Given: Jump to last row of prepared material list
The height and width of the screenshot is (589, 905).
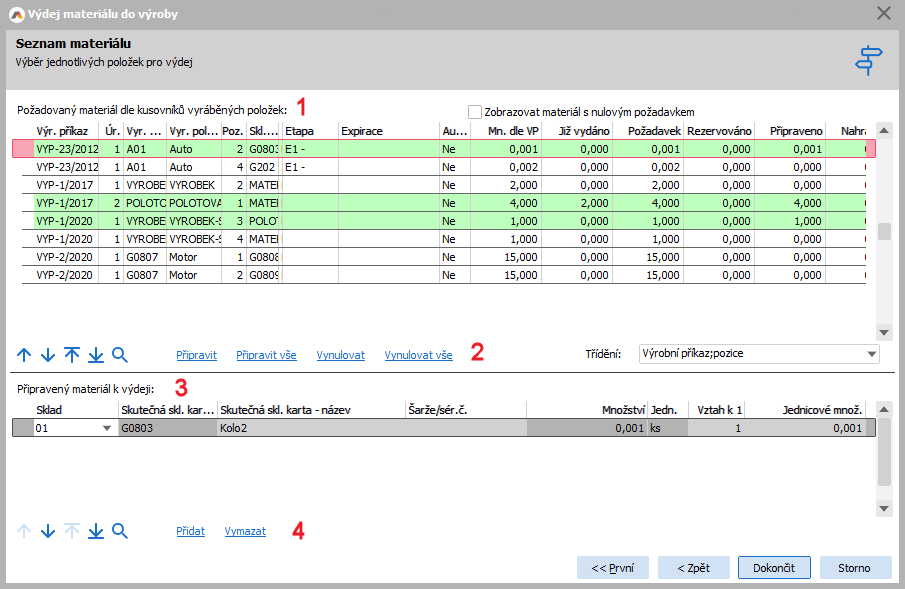Looking at the screenshot, I should pyautogui.click(x=96, y=531).
